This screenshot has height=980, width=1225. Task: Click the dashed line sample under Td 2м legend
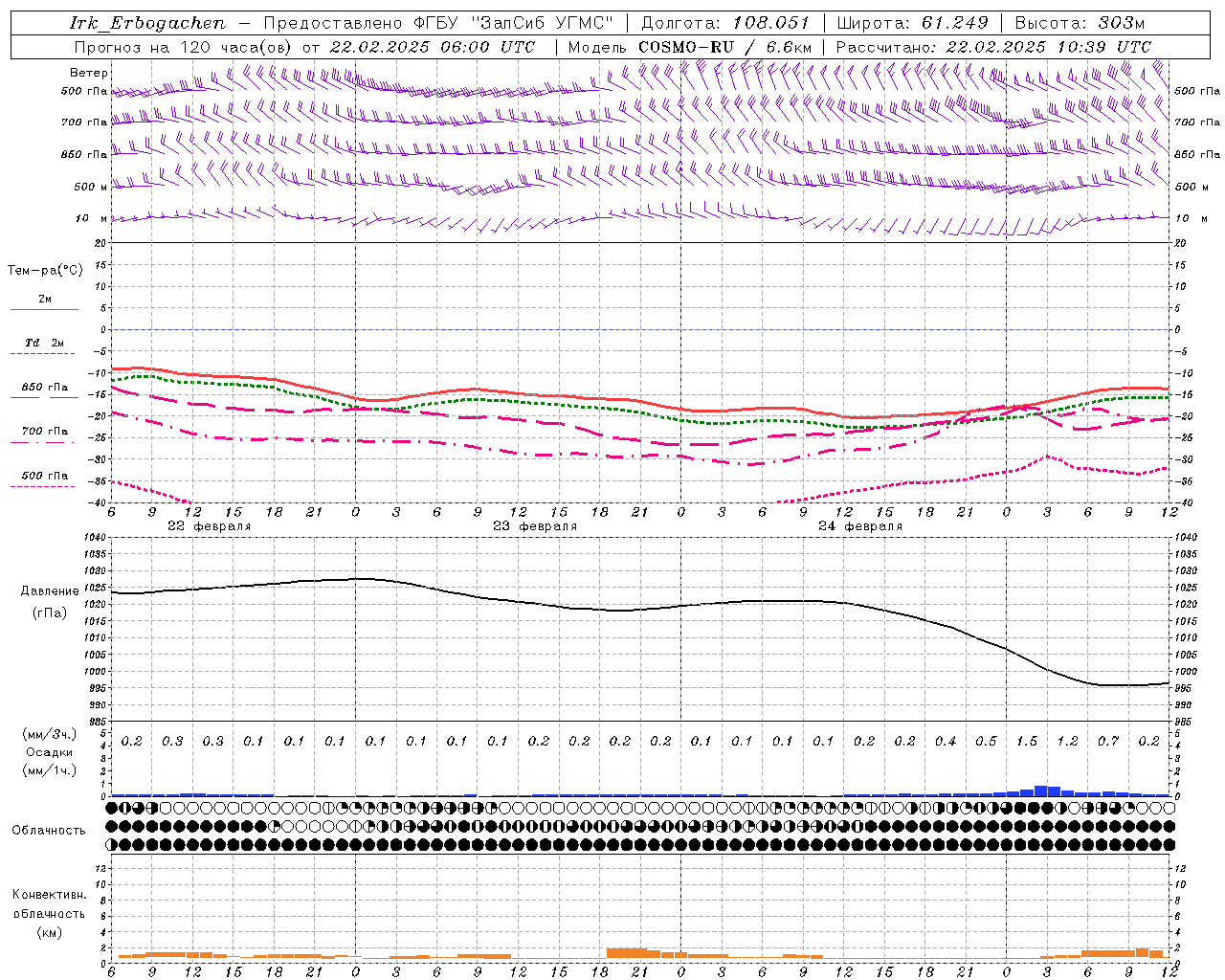(44, 354)
